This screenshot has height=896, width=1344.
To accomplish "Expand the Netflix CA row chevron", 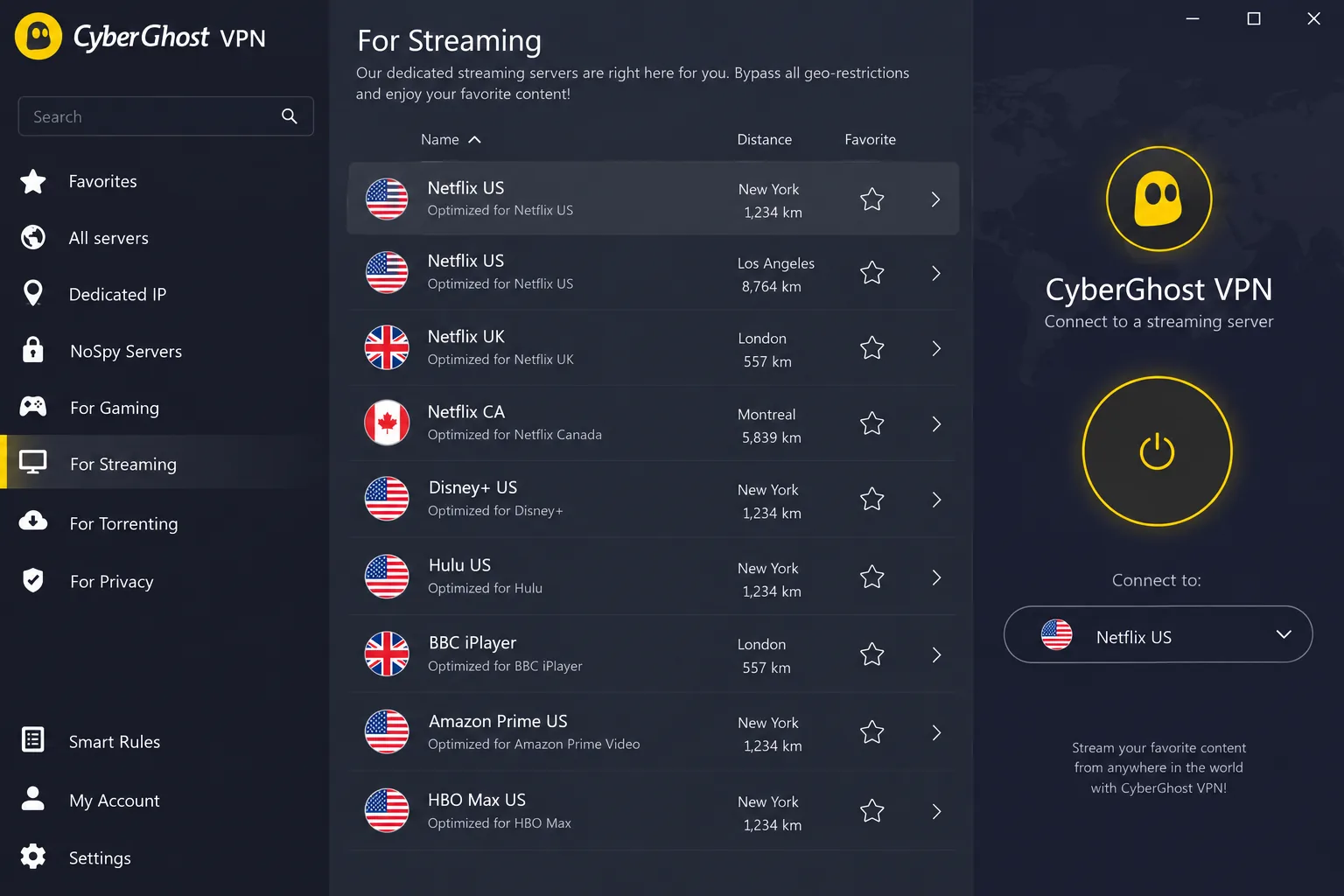I will point(936,424).
